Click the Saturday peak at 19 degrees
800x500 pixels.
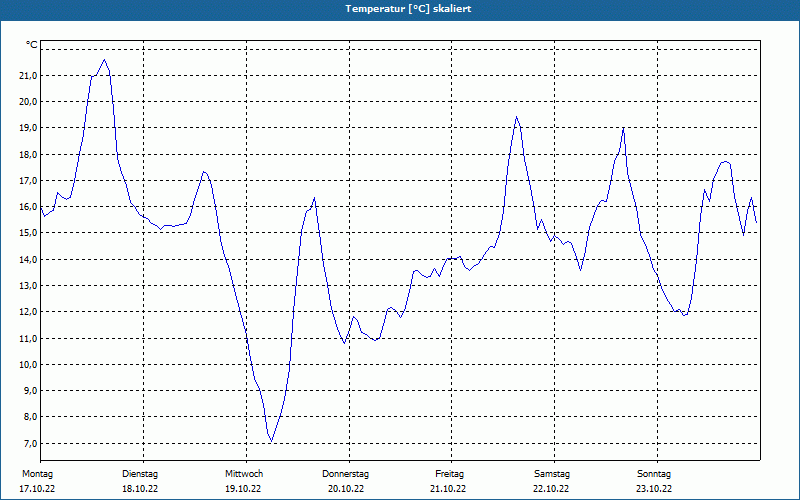coord(623,128)
